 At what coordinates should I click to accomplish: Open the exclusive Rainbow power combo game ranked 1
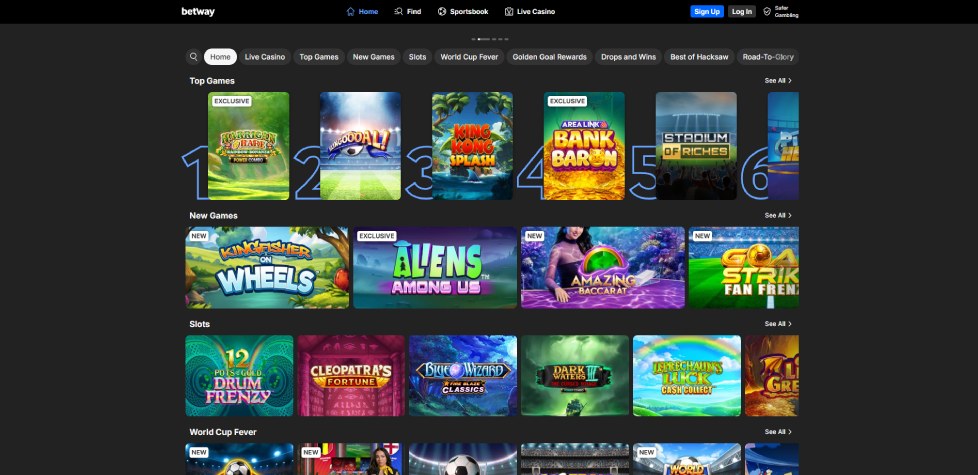click(x=248, y=146)
